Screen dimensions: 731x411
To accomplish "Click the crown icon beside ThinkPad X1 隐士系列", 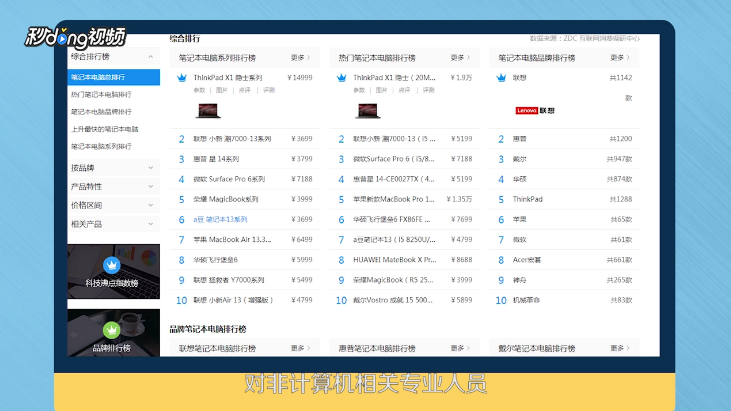I will (182, 78).
